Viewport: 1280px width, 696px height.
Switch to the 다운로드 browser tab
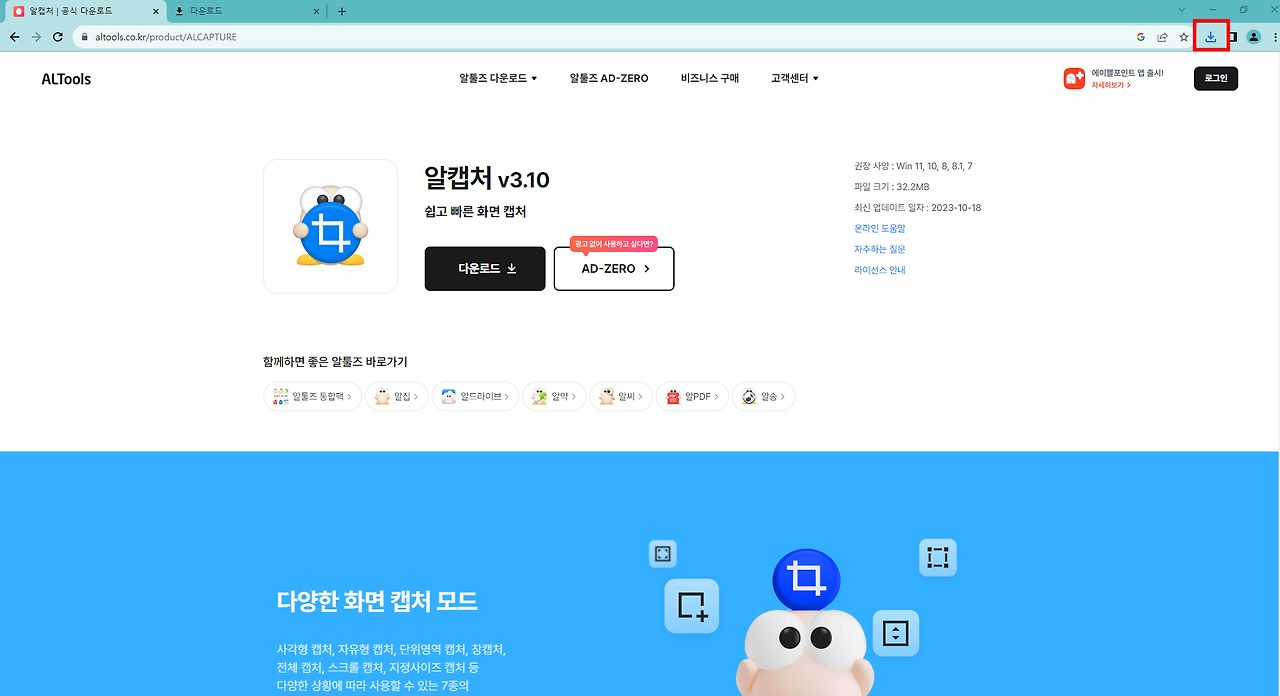246,11
